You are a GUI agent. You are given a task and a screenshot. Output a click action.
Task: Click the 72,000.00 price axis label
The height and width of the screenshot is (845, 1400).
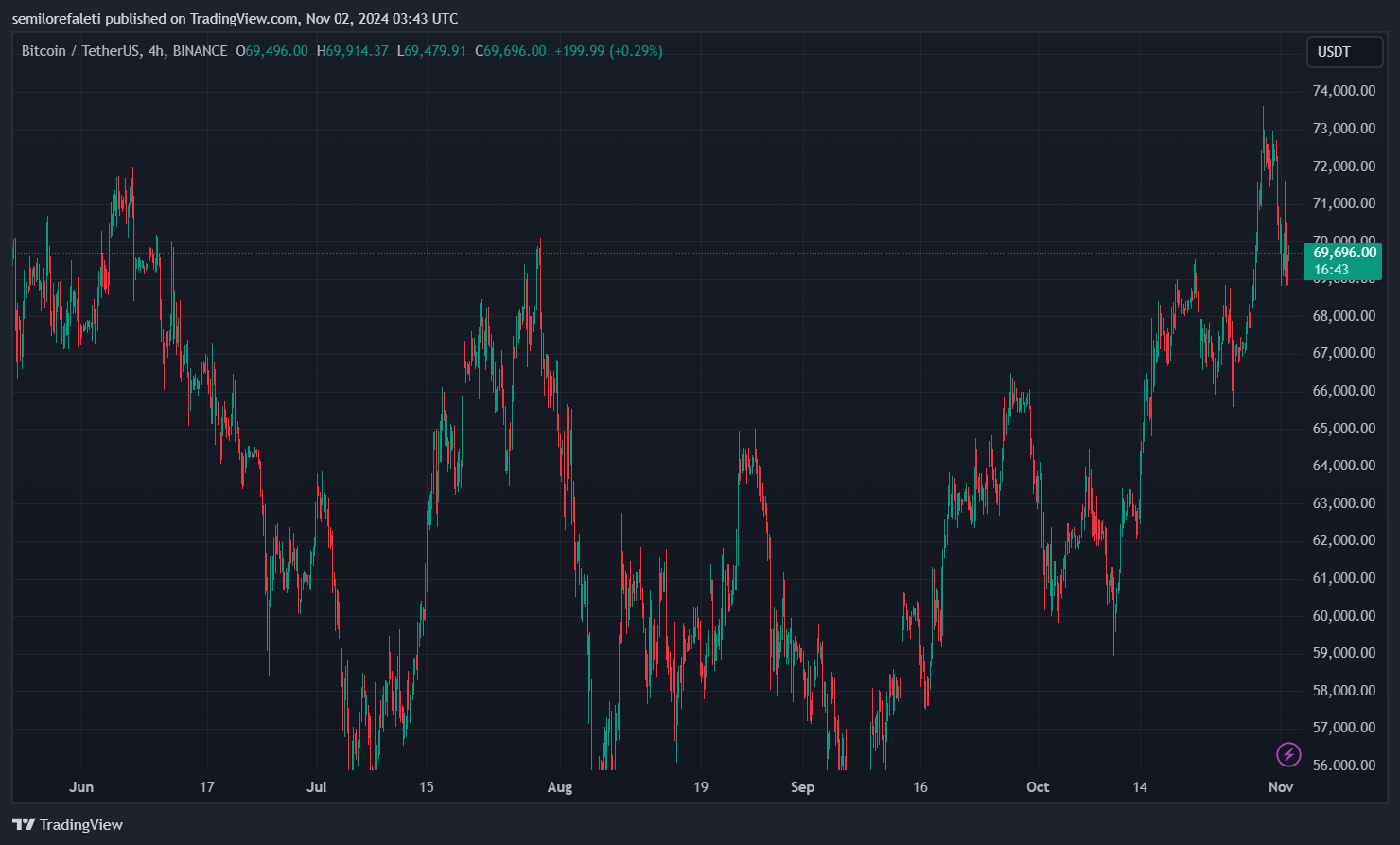click(1344, 167)
